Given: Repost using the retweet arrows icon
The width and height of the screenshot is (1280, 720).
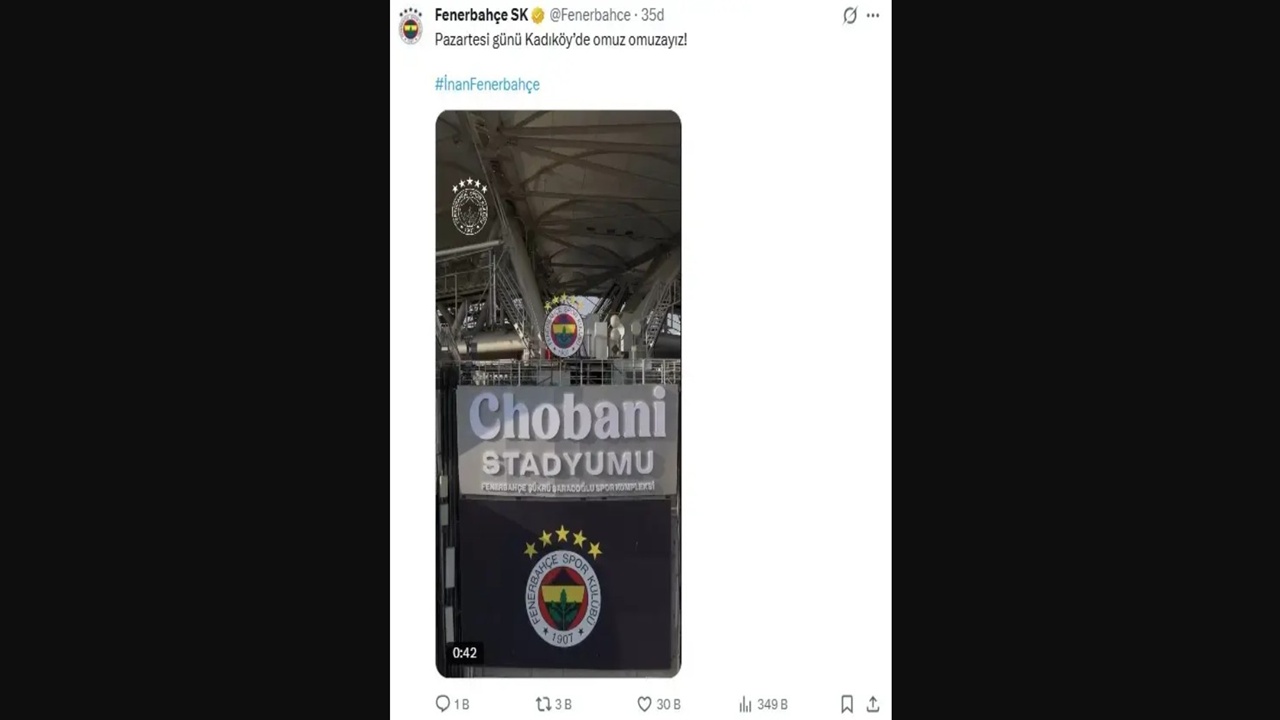Looking at the screenshot, I should 543,704.
